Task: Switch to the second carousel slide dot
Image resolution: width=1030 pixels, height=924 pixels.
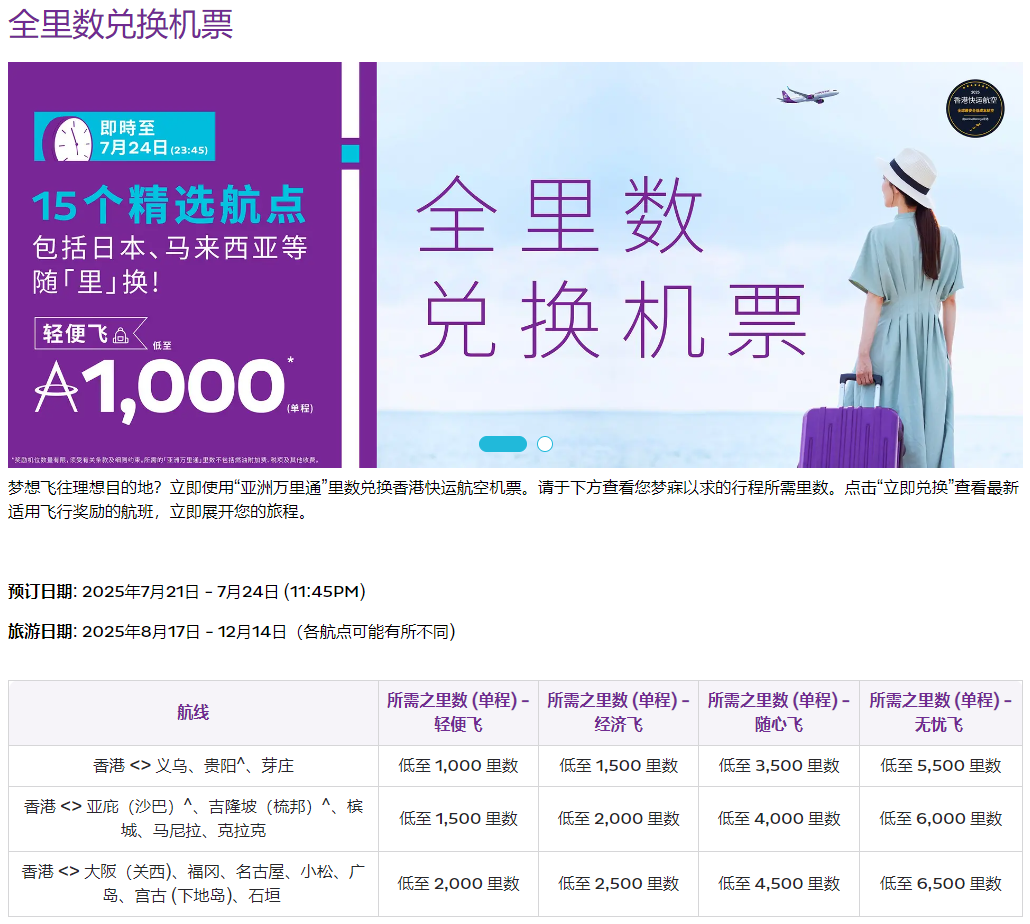Action: (545, 444)
